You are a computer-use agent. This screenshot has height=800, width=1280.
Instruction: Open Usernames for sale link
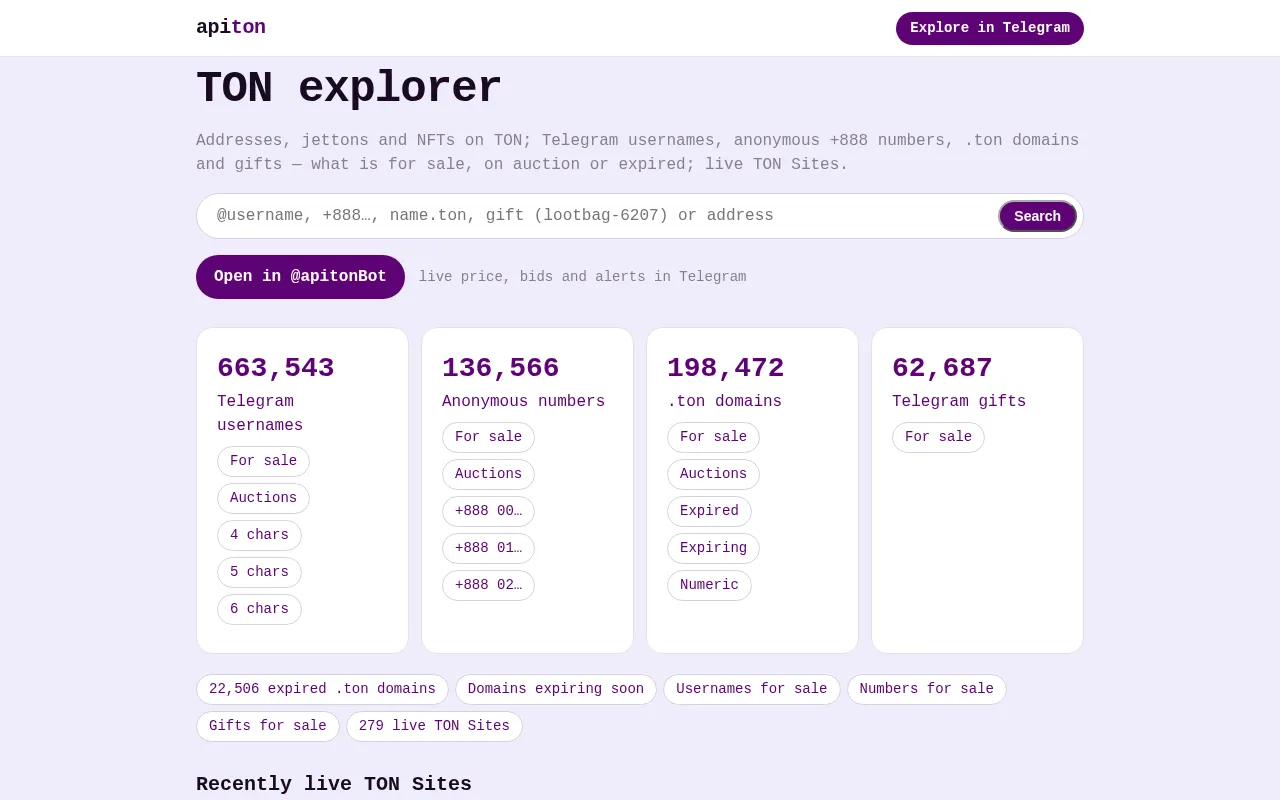[752, 689]
